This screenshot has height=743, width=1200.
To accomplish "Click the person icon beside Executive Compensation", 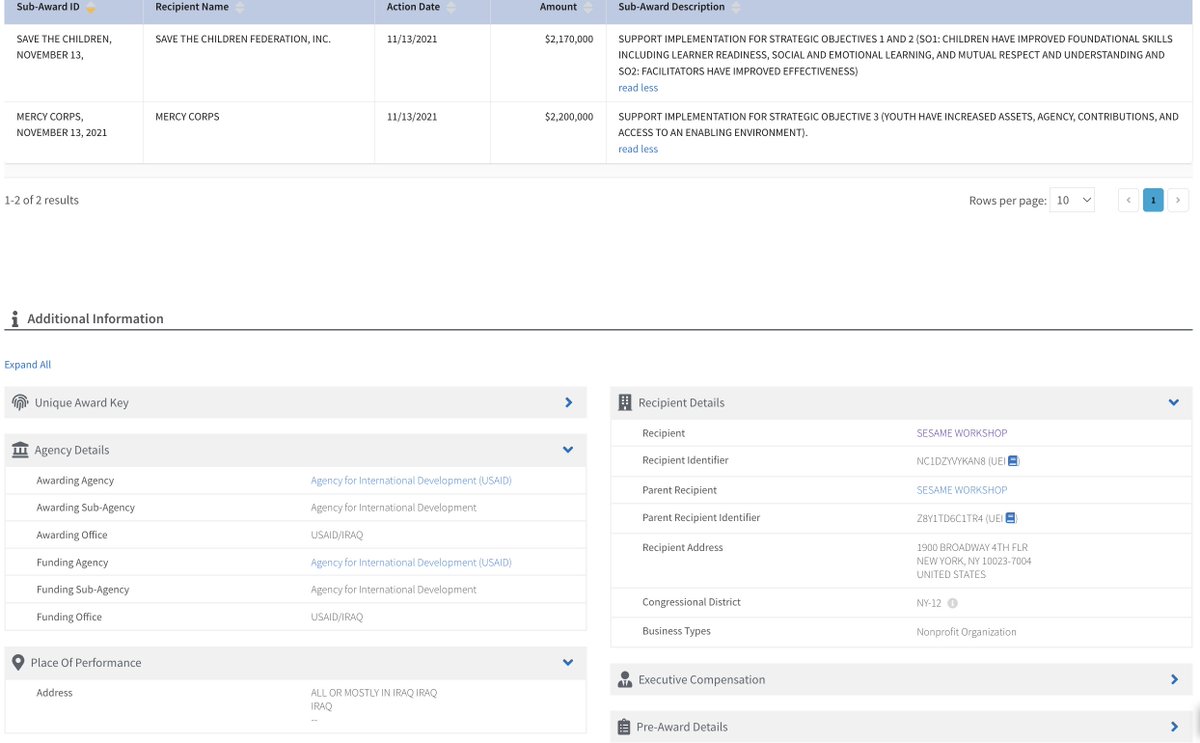I will click(625, 680).
